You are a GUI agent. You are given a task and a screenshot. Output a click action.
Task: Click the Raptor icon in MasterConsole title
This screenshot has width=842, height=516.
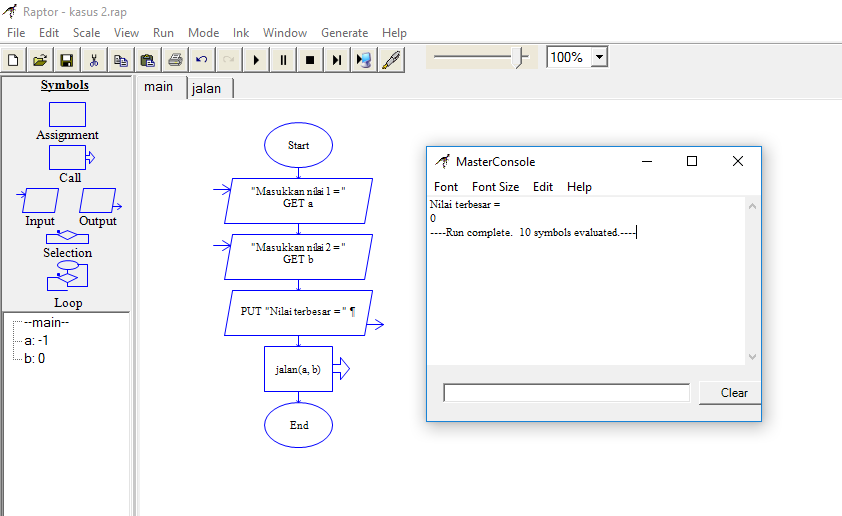442,161
